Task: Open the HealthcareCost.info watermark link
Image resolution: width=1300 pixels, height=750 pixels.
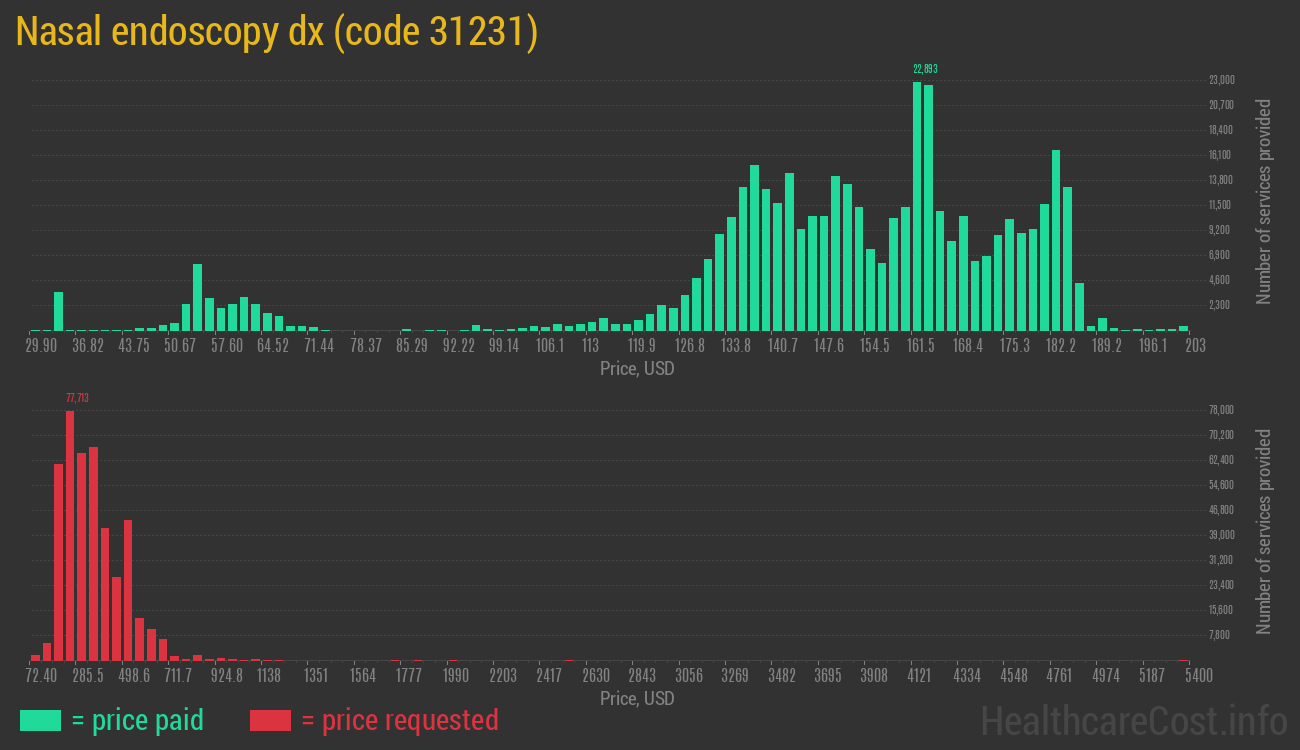Action: click(1133, 720)
